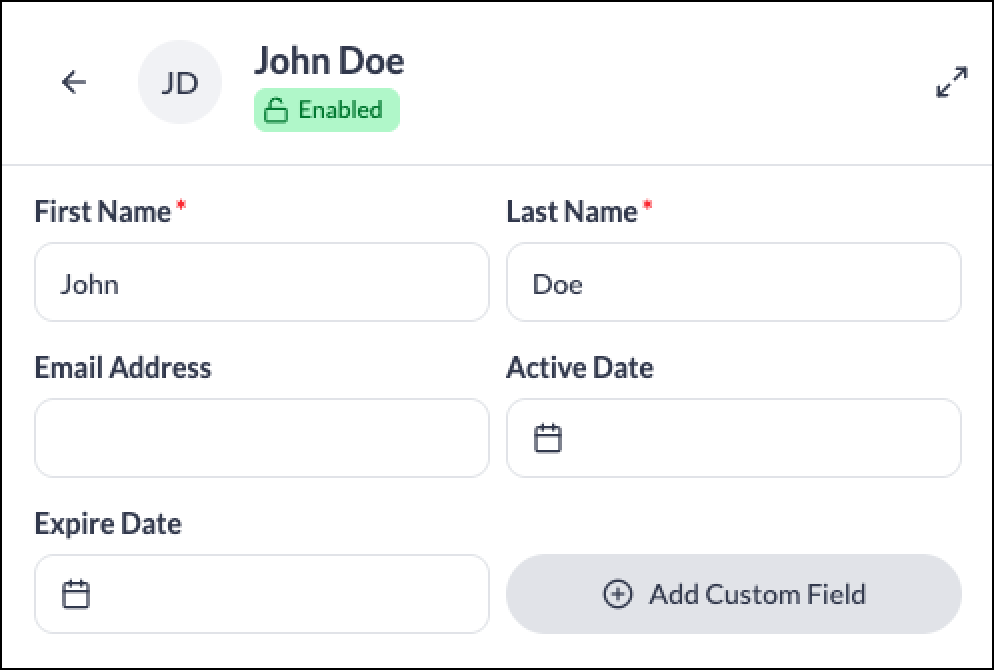Click into the empty Email Address field

(x=262, y=438)
